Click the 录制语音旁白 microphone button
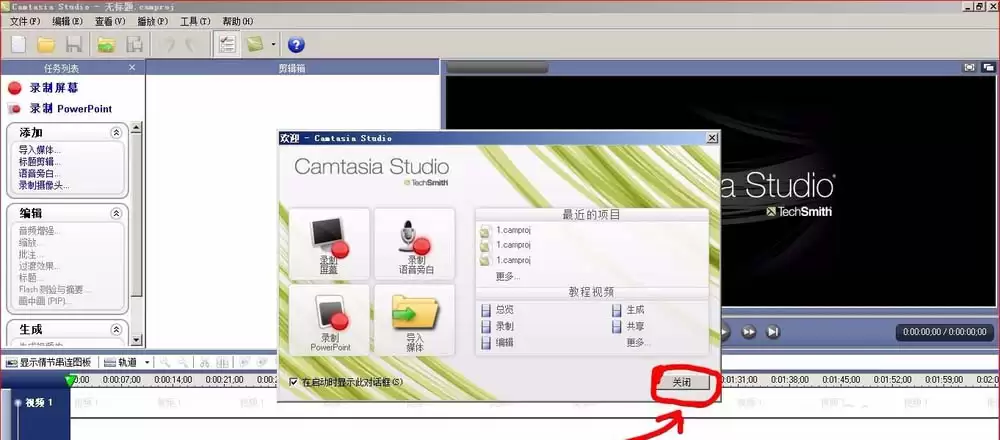This screenshot has width=1000, height=440. pos(414,244)
